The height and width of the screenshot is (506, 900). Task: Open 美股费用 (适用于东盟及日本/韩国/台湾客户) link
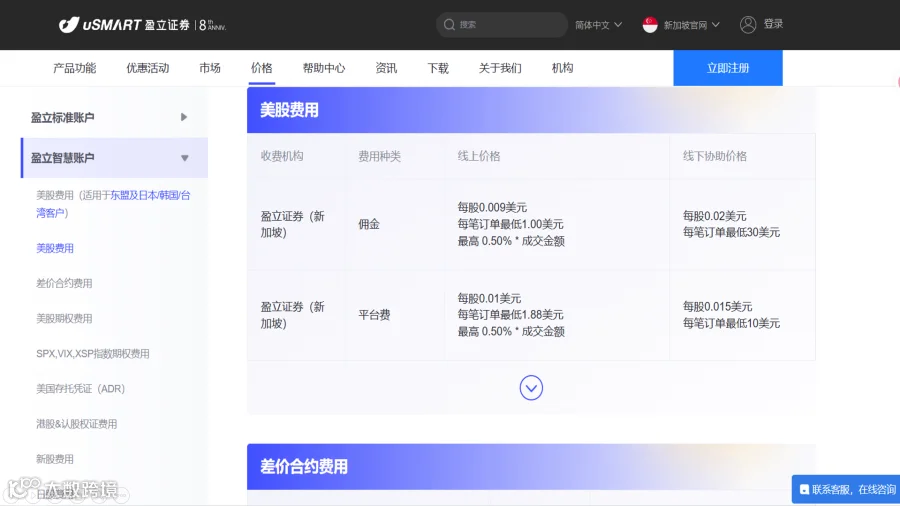click(x=113, y=204)
